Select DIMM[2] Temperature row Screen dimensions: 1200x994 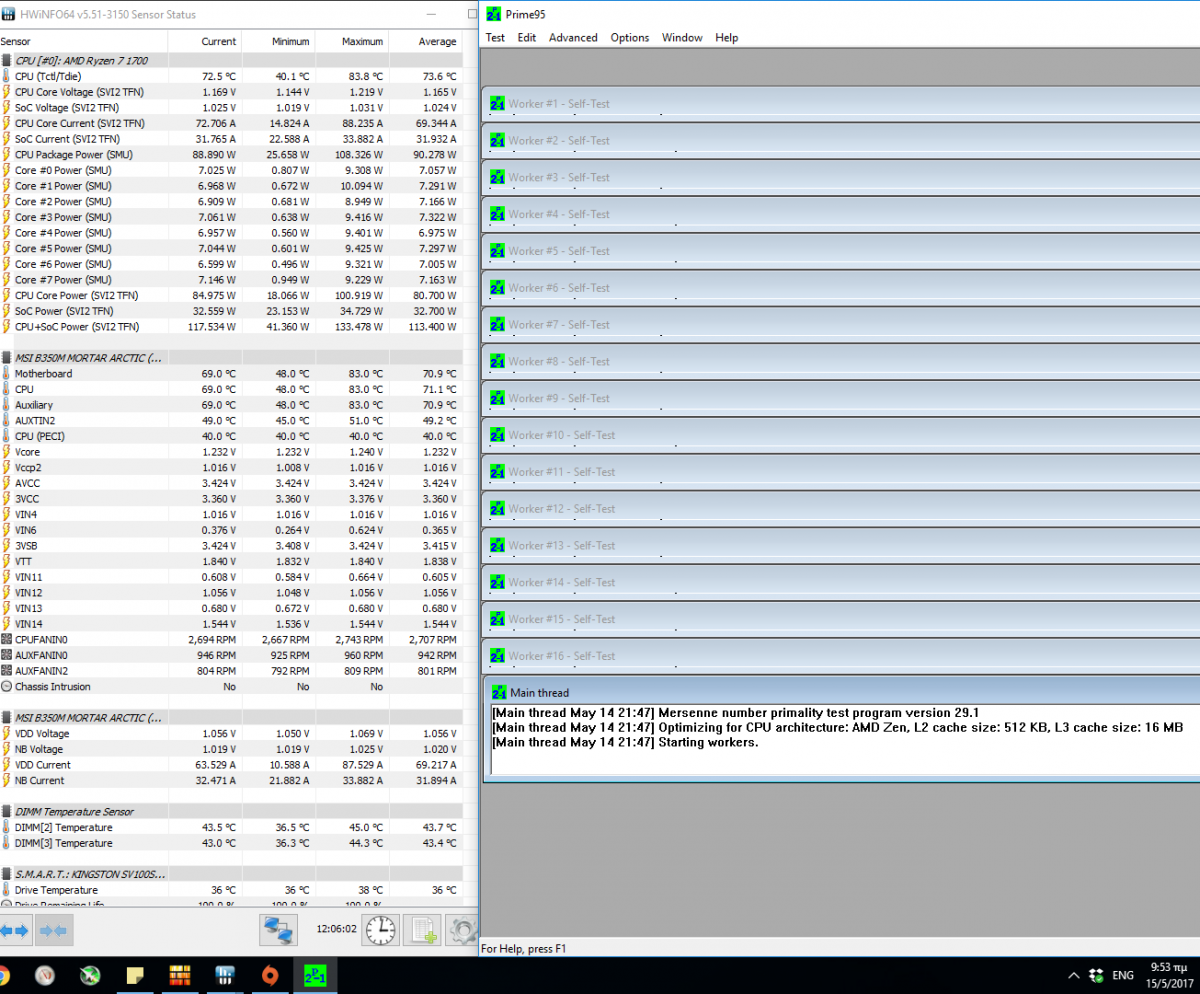click(x=230, y=827)
